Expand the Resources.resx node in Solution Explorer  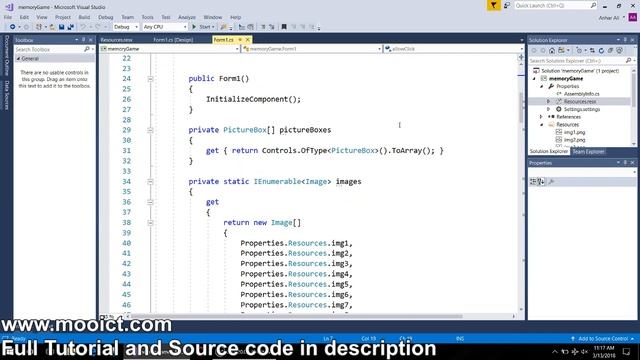click(x=549, y=101)
